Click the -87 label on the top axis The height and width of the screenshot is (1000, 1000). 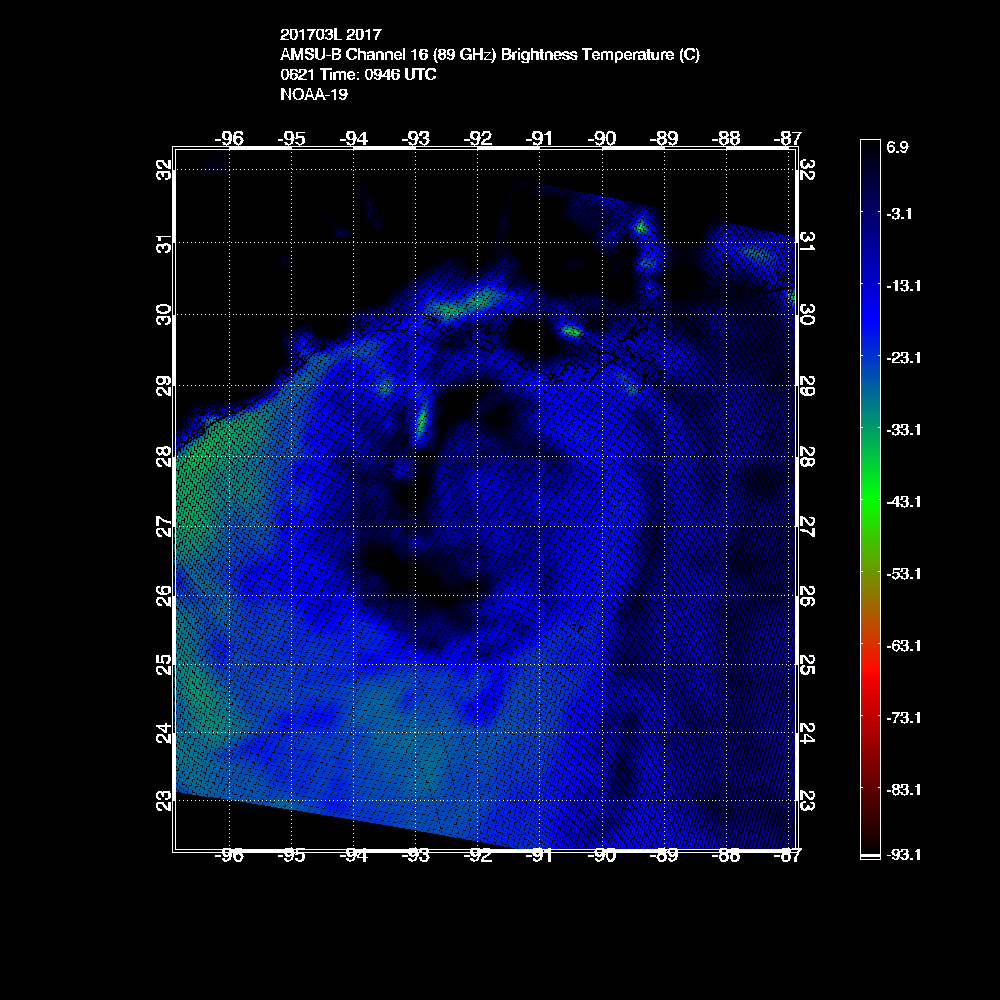click(x=787, y=138)
